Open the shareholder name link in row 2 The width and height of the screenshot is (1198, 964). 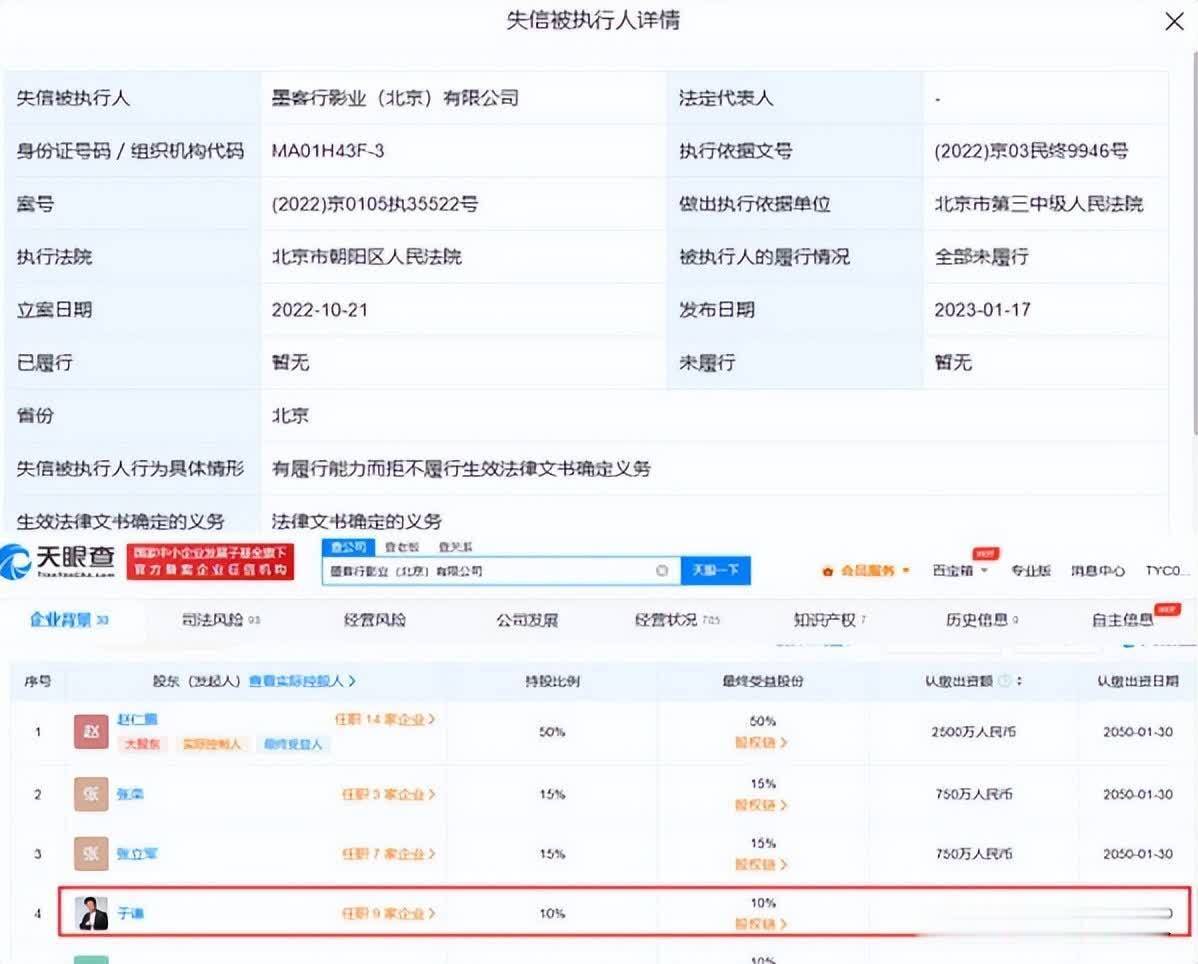point(130,794)
